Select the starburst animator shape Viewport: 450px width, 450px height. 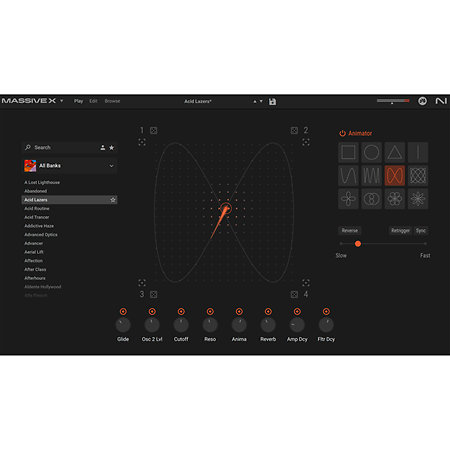pos(418,199)
